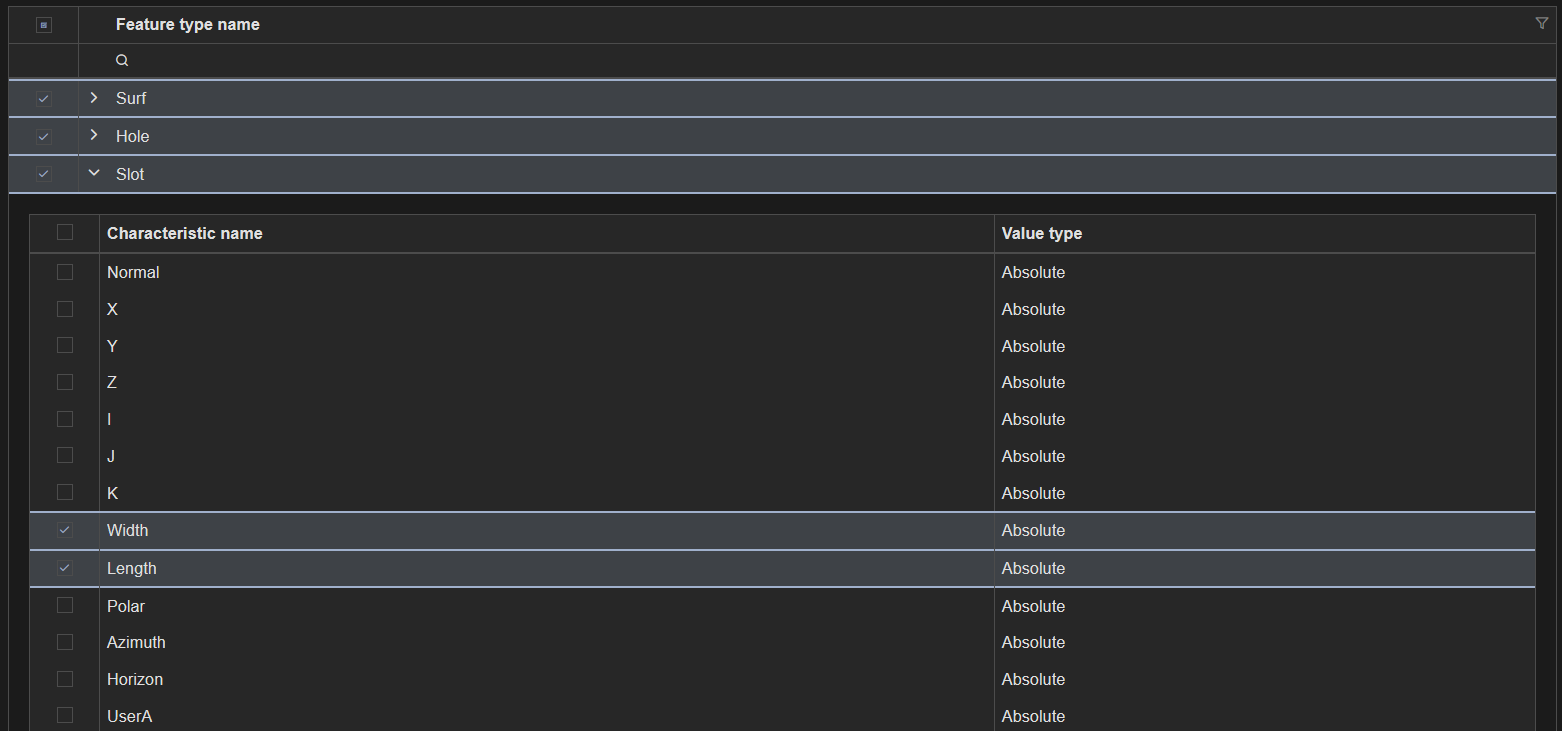
Task: Click the search magnifier icon
Action: coord(122,61)
